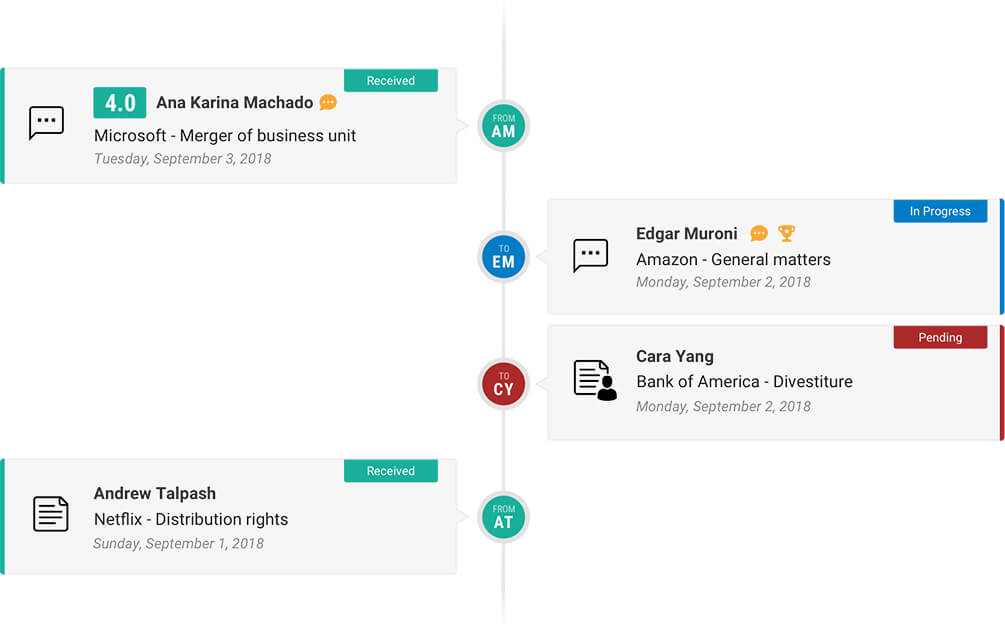This screenshot has width=1005, height=629.
Task: Open the Ana Karina Machado name
Action: (235, 103)
